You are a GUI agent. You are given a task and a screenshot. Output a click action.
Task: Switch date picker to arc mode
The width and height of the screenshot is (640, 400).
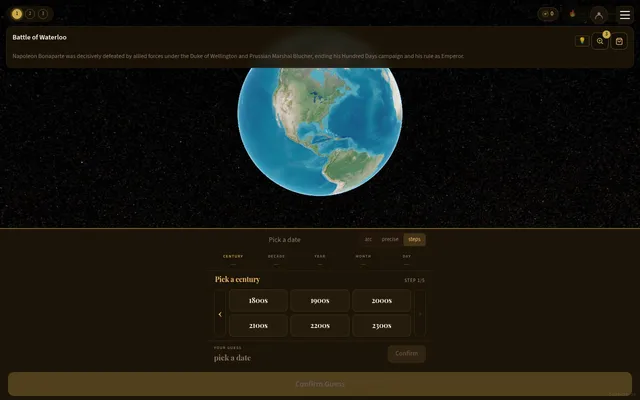[x=368, y=240]
